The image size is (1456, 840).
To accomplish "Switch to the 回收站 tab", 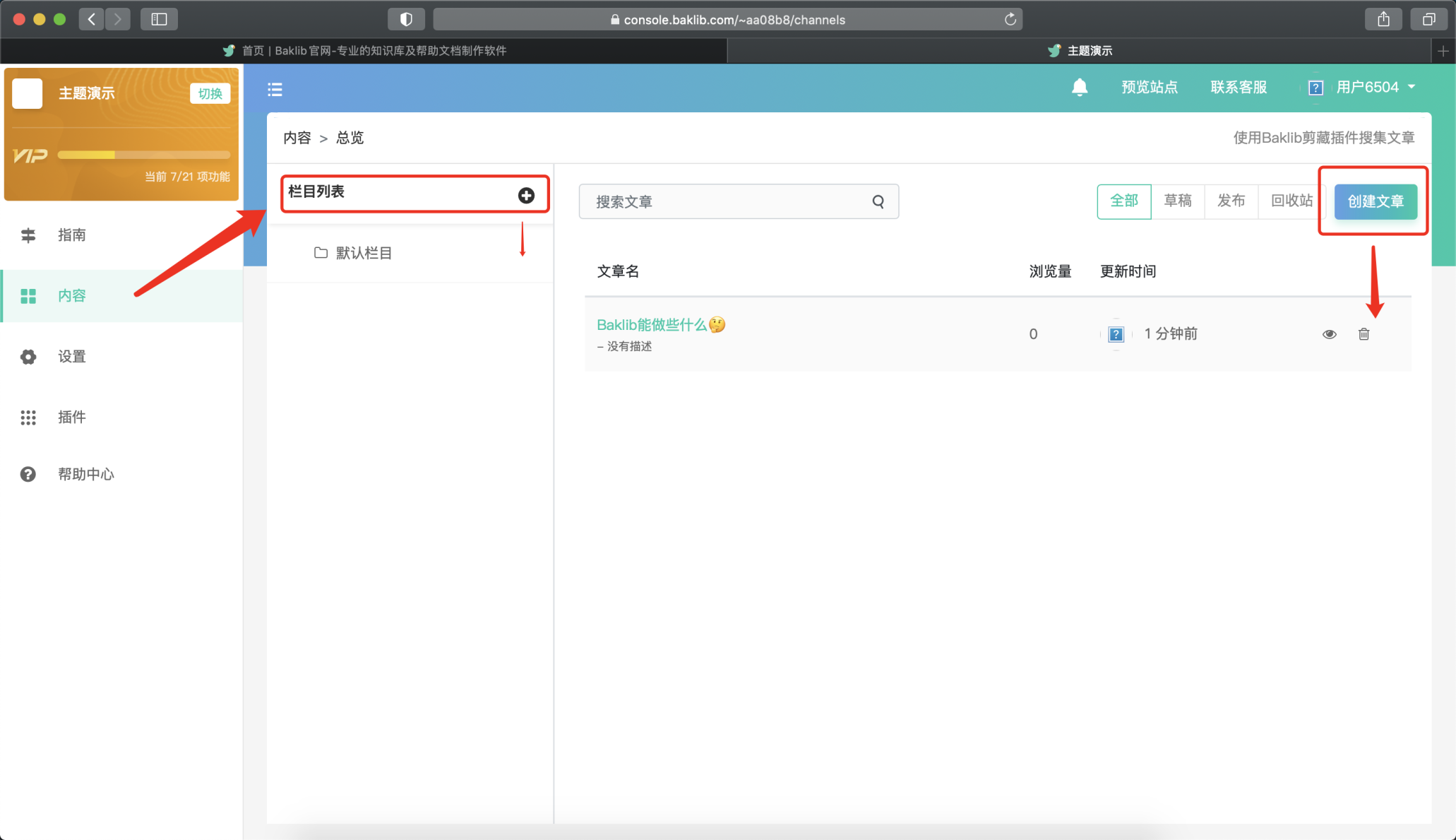I will [x=1291, y=201].
